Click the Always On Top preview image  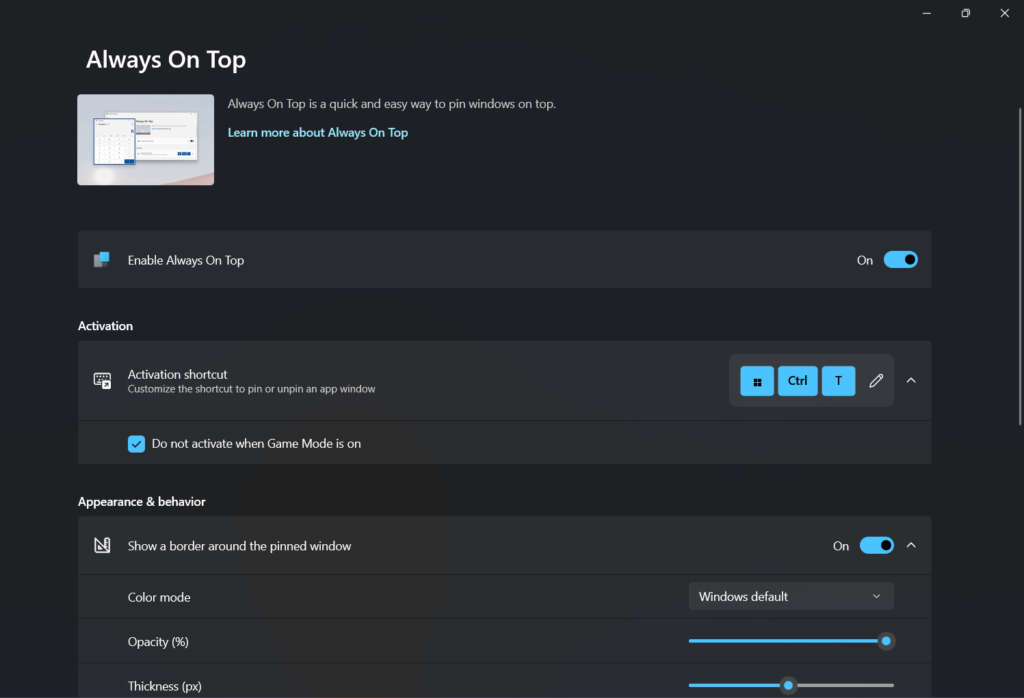(x=146, y=140)
